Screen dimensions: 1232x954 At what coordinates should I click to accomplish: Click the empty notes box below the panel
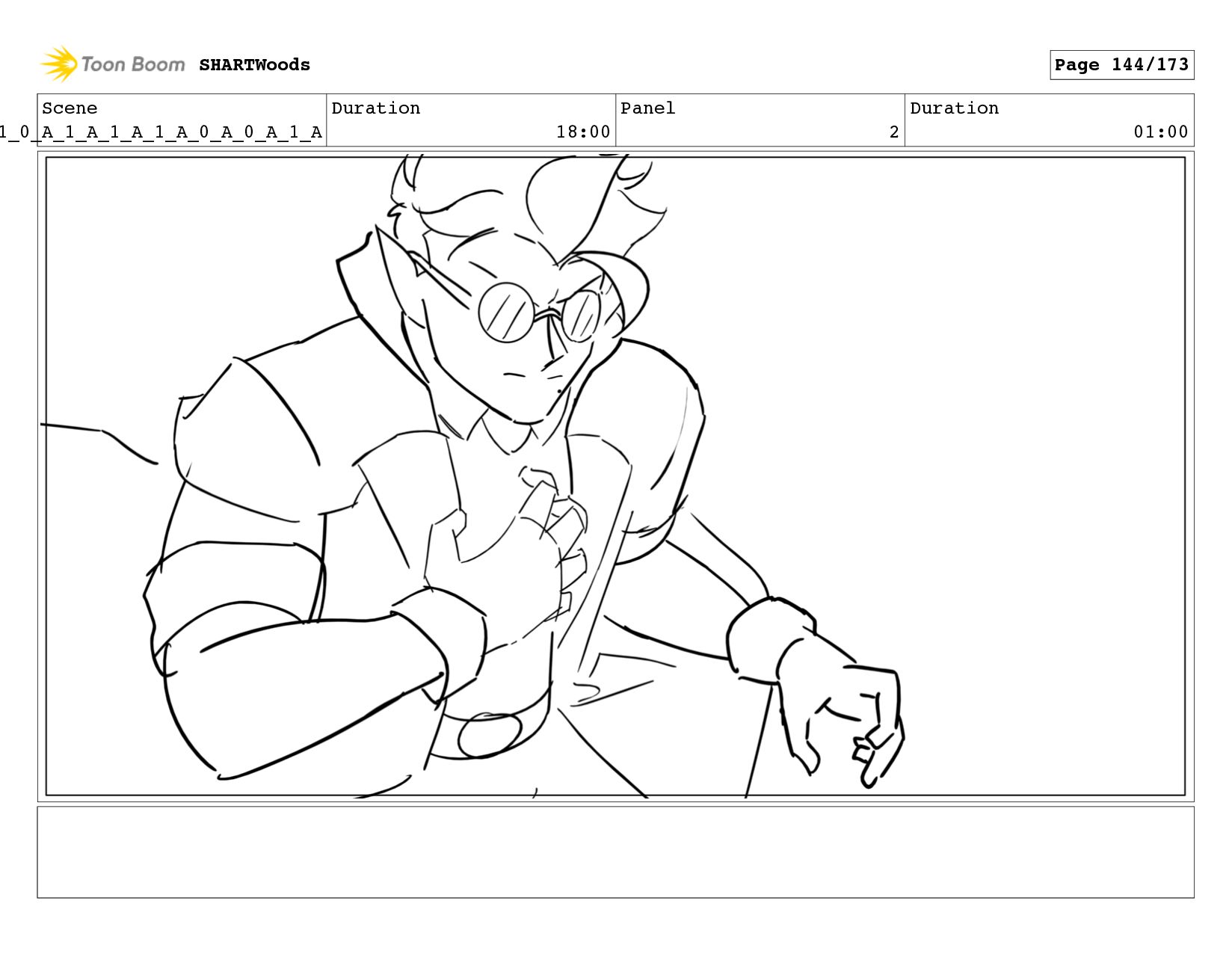point(615,852)
